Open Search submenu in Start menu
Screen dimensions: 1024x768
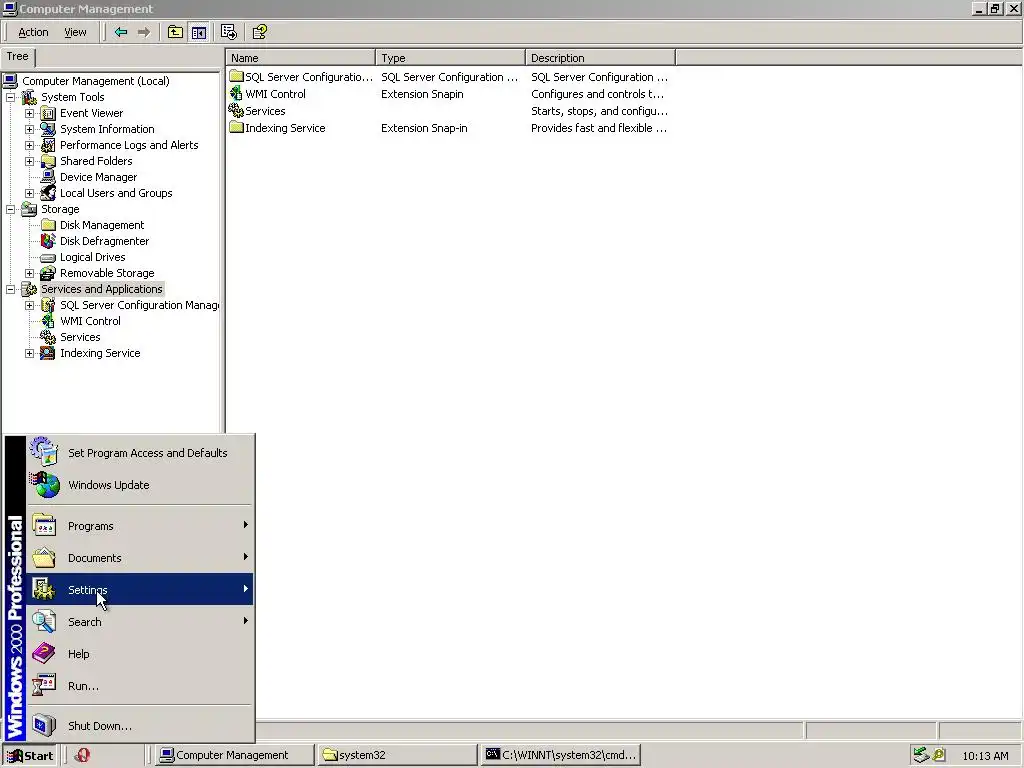(x=140, y=622)
